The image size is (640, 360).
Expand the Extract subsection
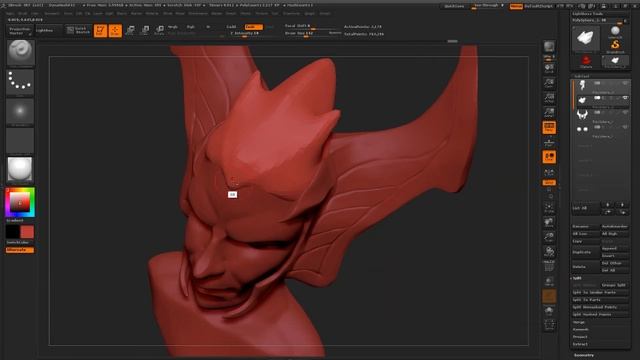(580, 344)
